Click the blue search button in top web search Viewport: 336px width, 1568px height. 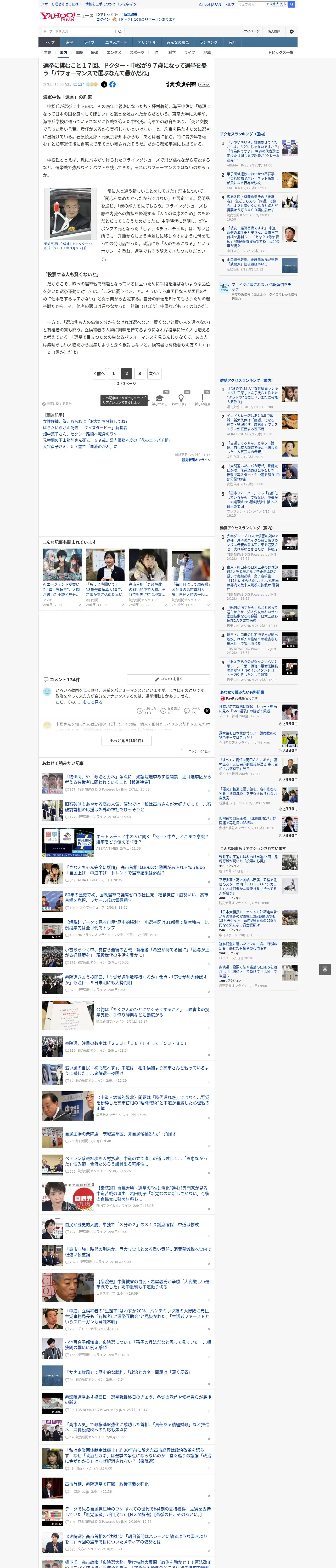point(292,4)
